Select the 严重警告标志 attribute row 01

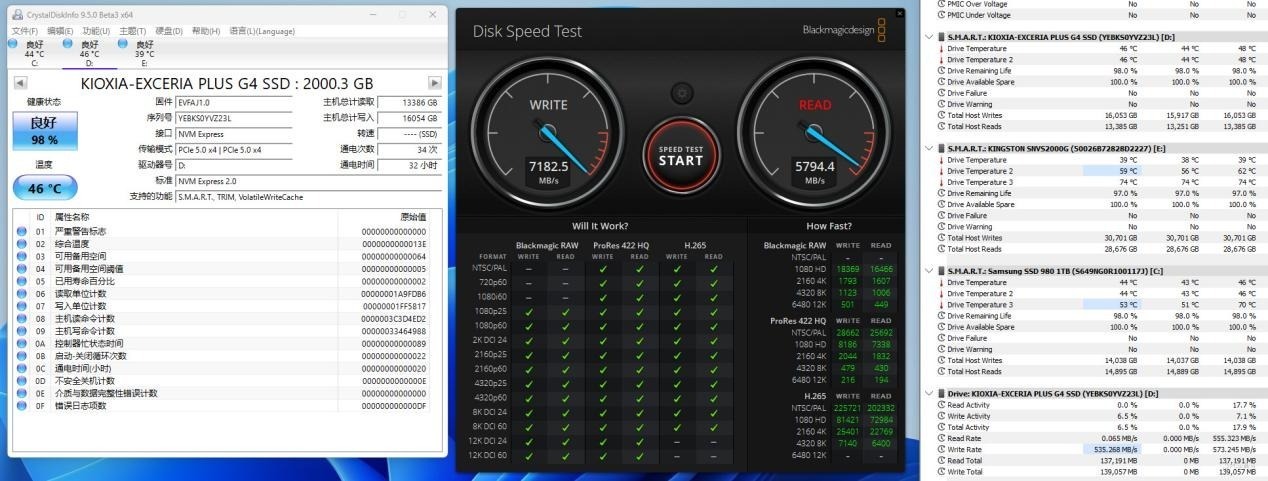coord(227,231)
